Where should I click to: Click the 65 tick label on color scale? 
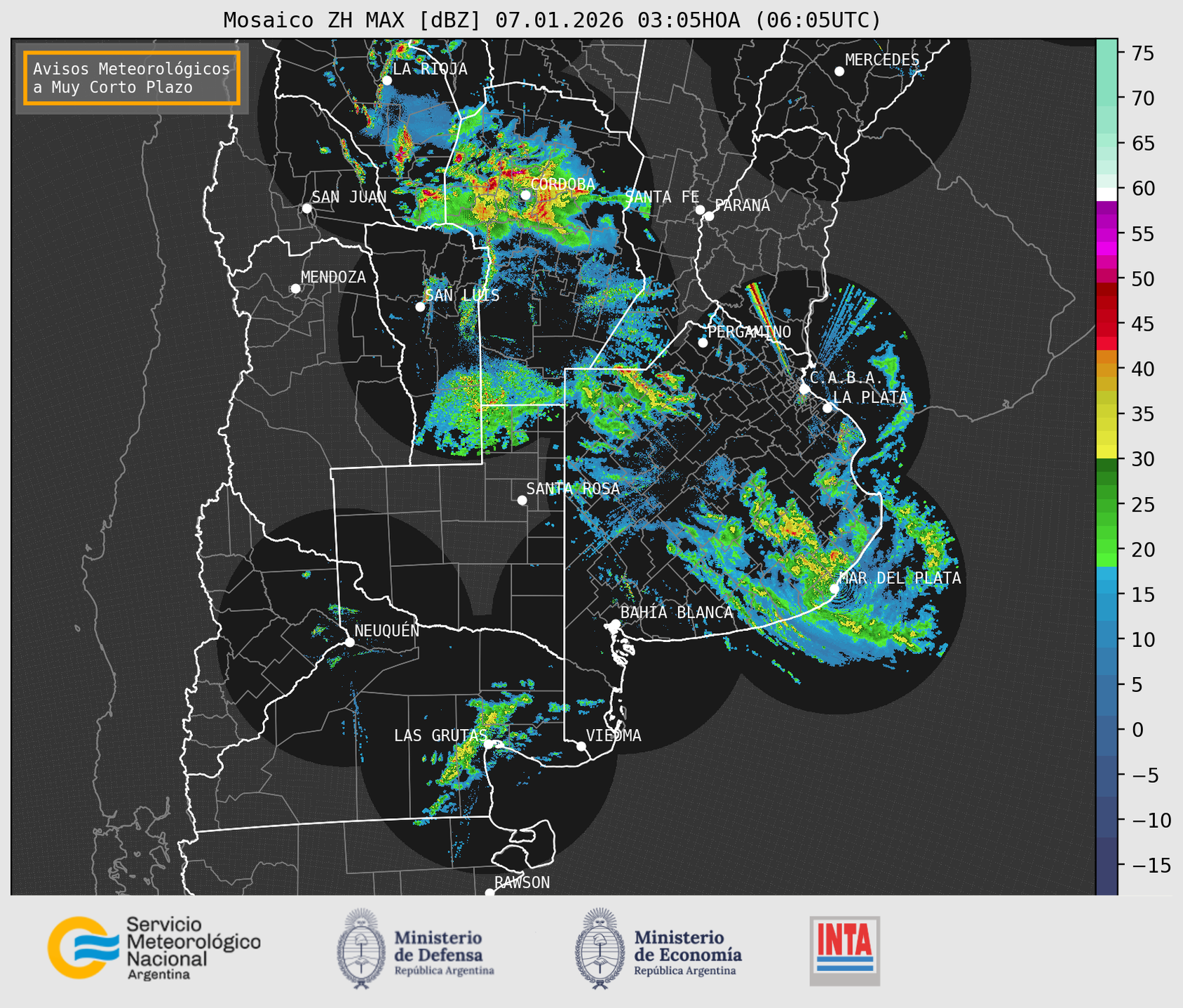click(1142, 144)
